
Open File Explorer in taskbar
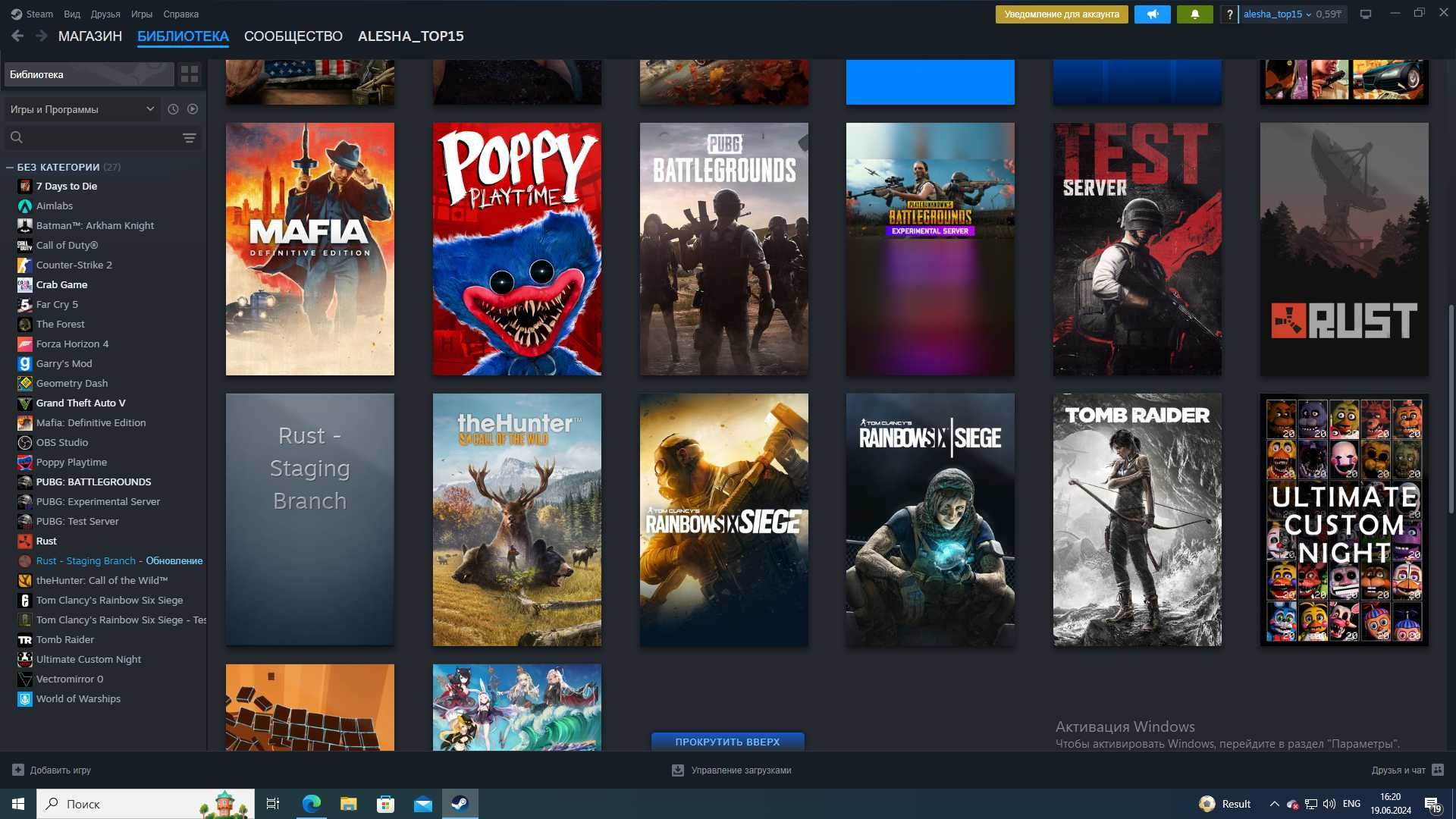[x=348, y=804]
